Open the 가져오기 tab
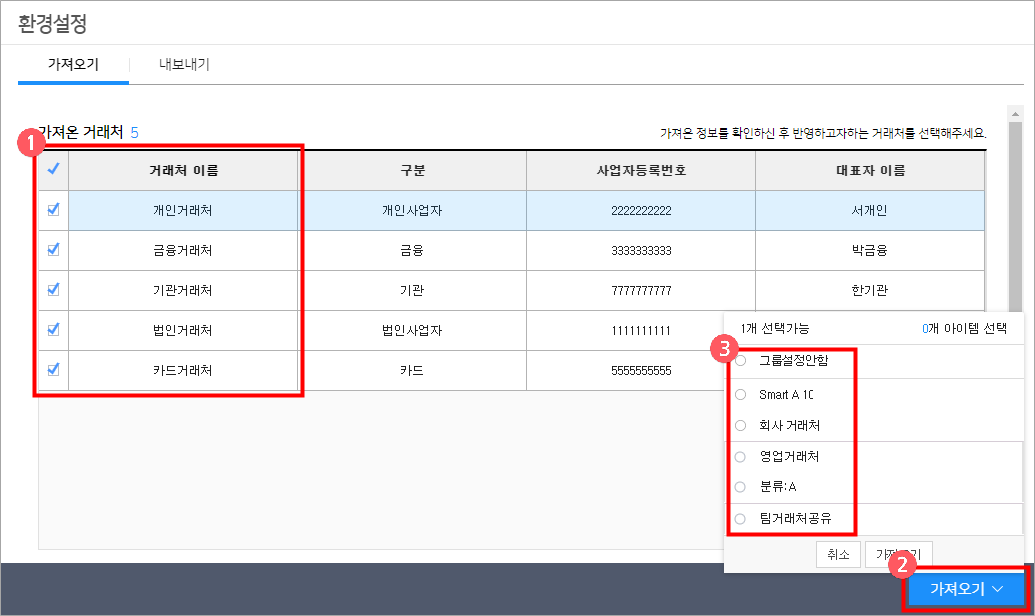 click(73, 65)
